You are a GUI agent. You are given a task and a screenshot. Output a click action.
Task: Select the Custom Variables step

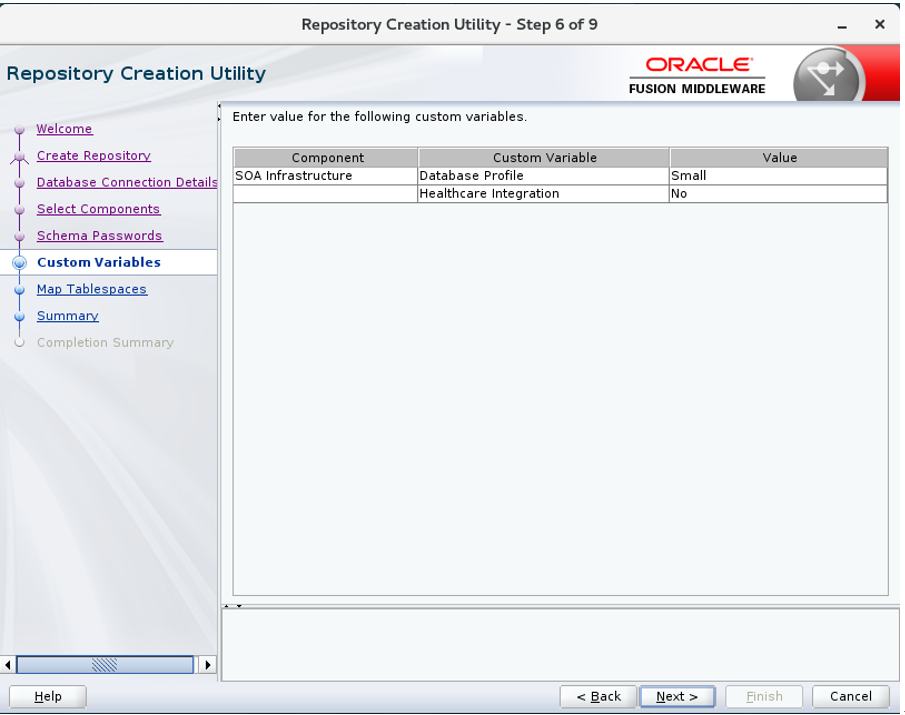pos(99,262)
